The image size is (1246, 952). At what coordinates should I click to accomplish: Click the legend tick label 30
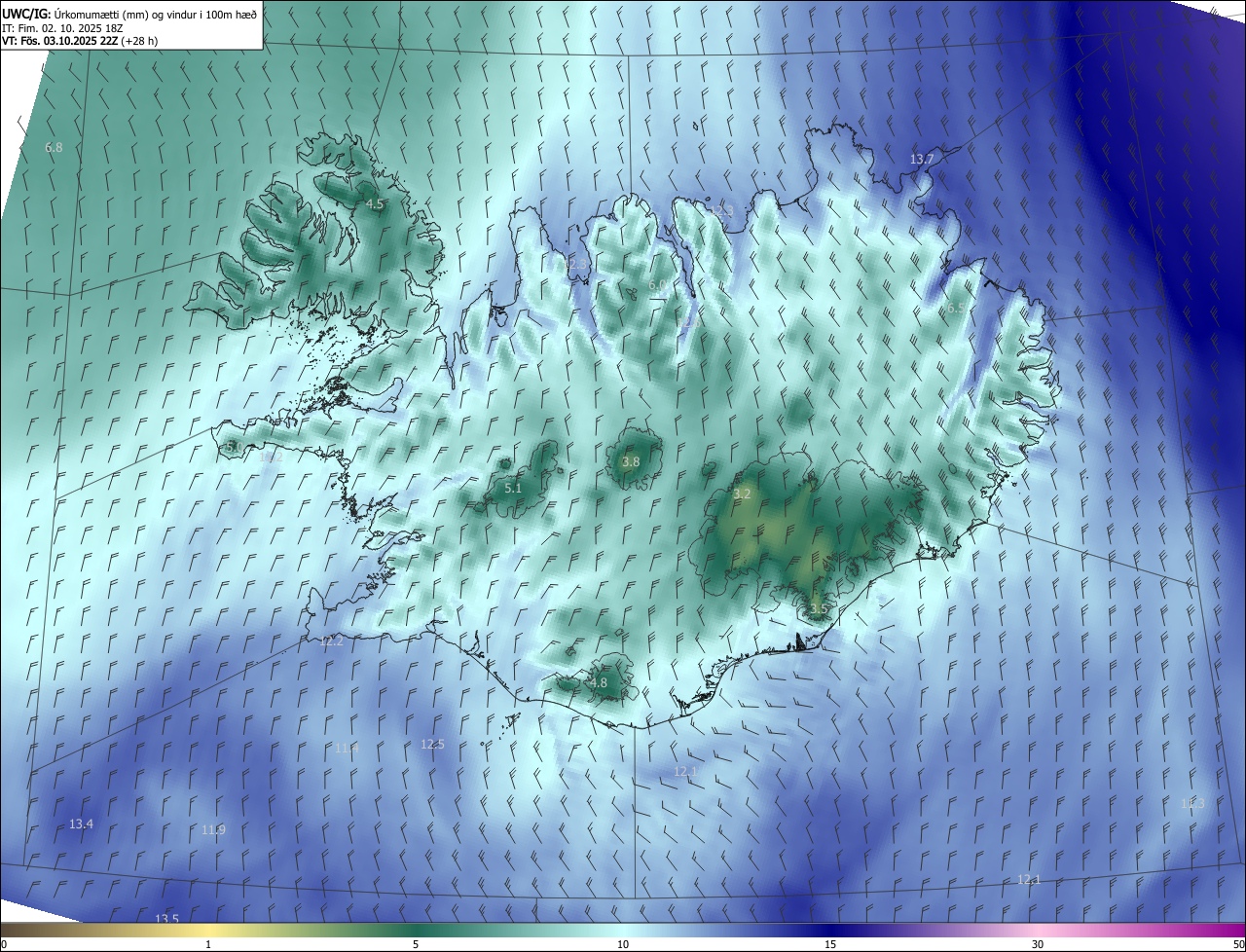pyautogui.click(x=1038, y=944)
